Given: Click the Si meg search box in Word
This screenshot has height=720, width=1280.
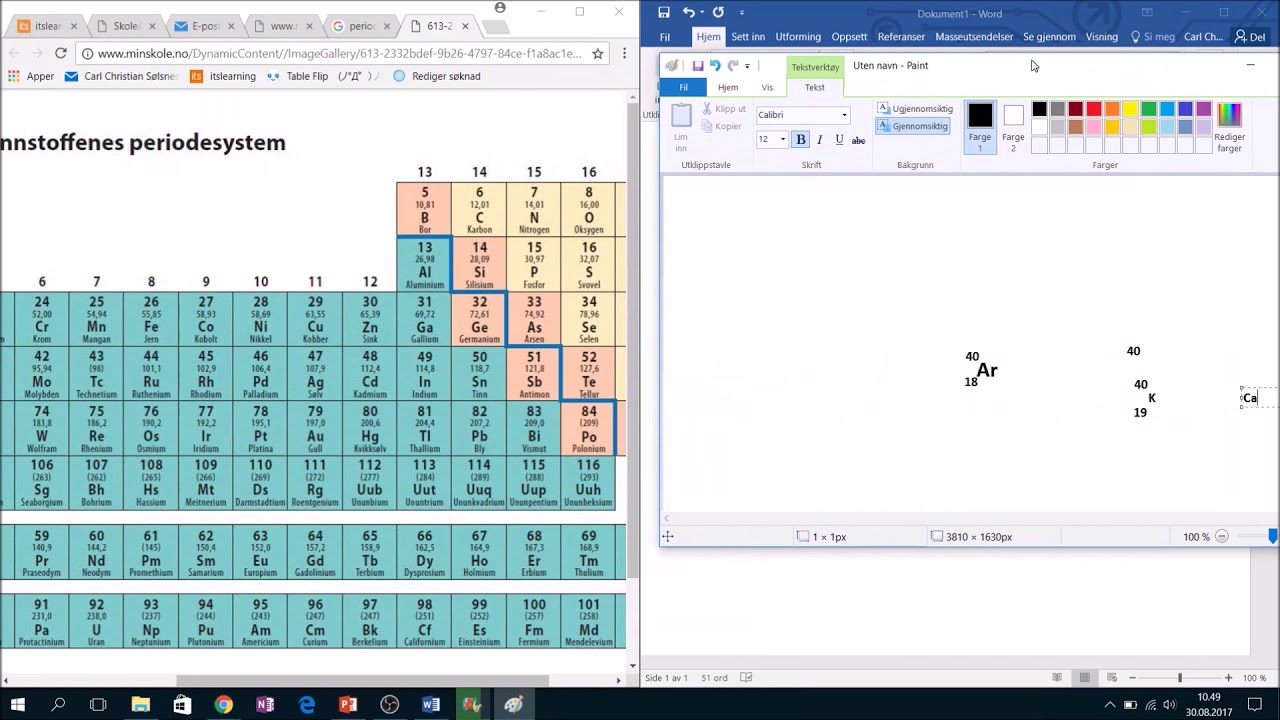Looking at the screenshot, I should [x=1152, y=37].
